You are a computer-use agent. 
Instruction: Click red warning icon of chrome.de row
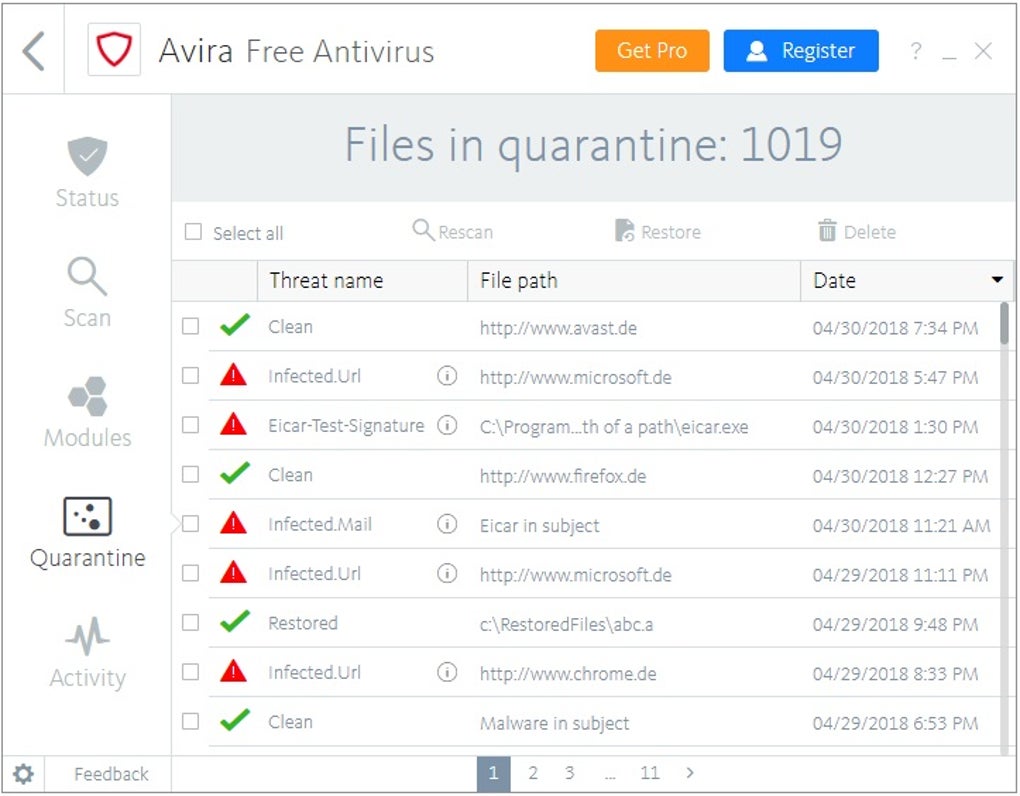point(234,672)
